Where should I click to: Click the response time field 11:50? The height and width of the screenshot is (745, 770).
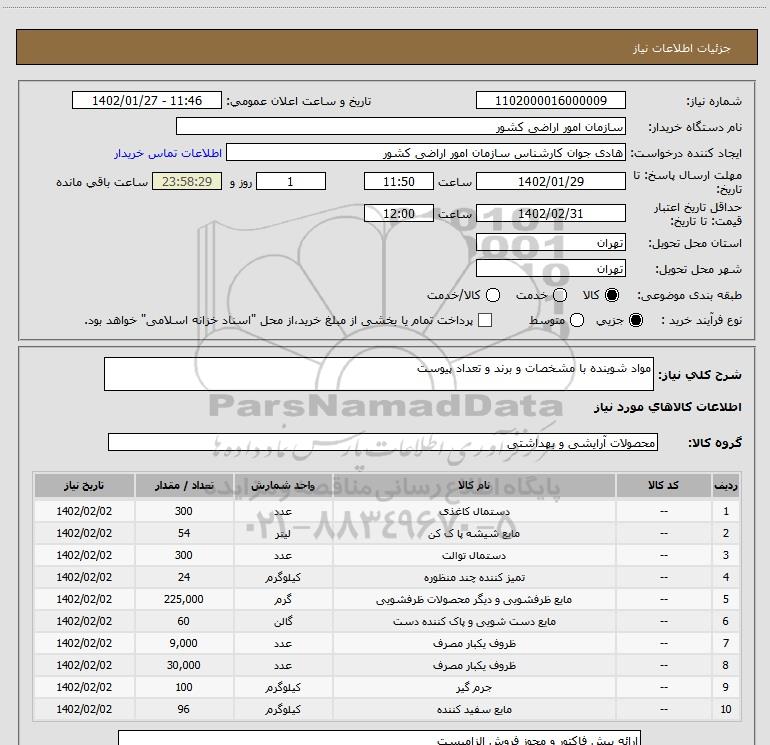pyautogui.click(x=399, y=181)
